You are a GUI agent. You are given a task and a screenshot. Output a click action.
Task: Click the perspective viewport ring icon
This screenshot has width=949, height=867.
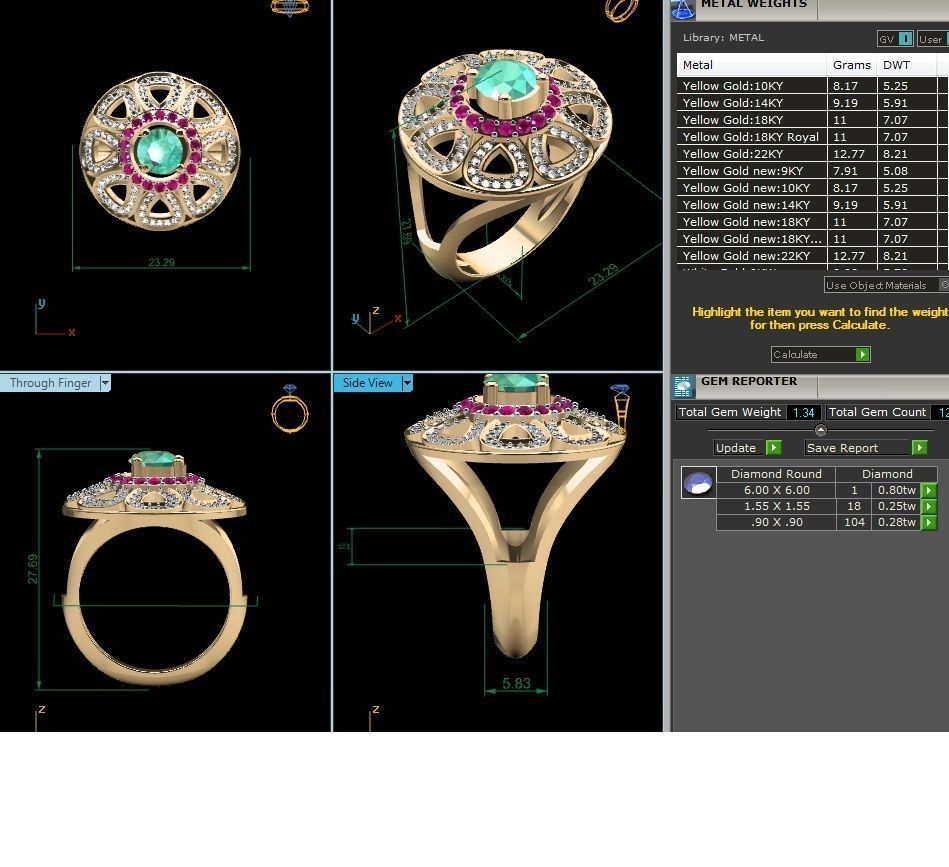point(622,10)
